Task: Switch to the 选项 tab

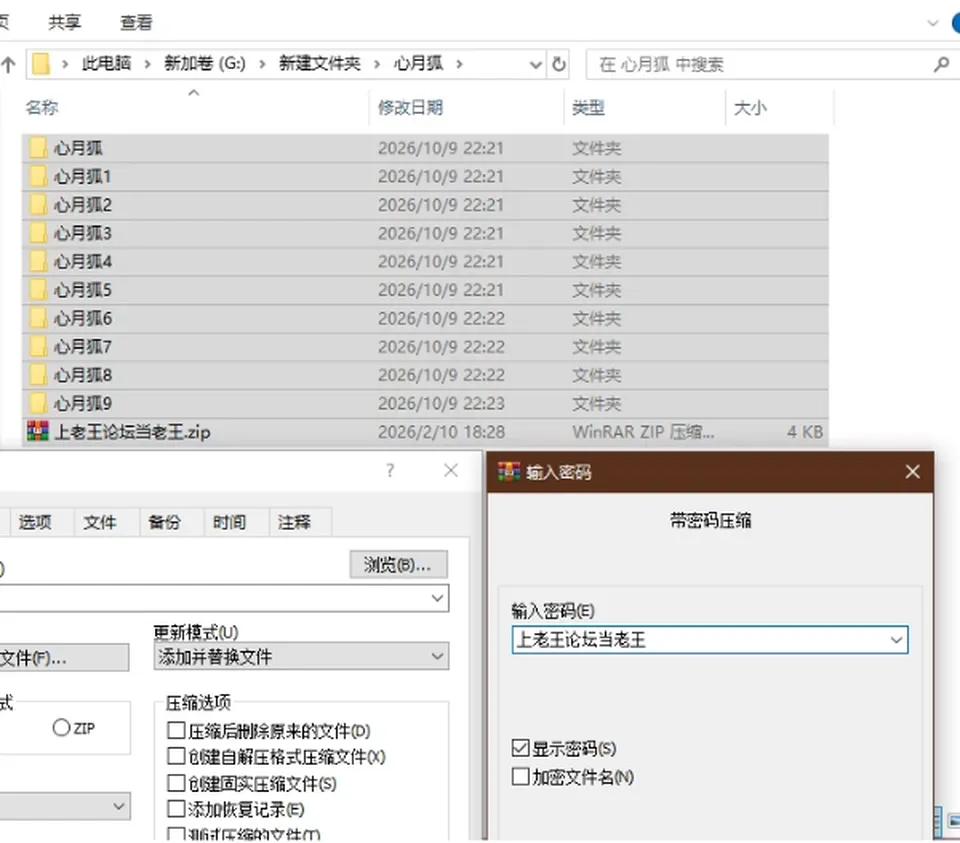Action: pyautogui.click(x=35, y=522)
